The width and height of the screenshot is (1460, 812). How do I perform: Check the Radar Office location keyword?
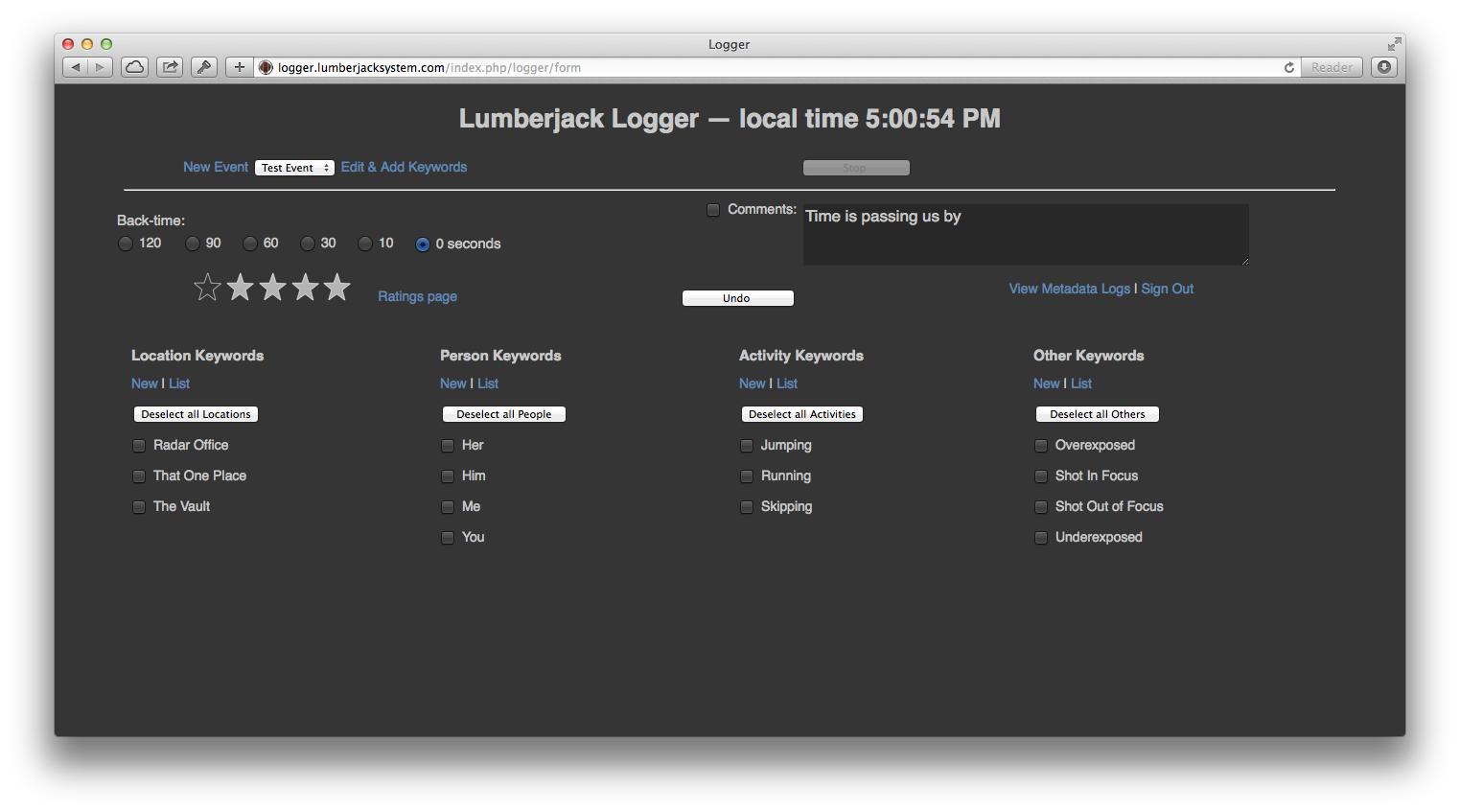[139, 445]
